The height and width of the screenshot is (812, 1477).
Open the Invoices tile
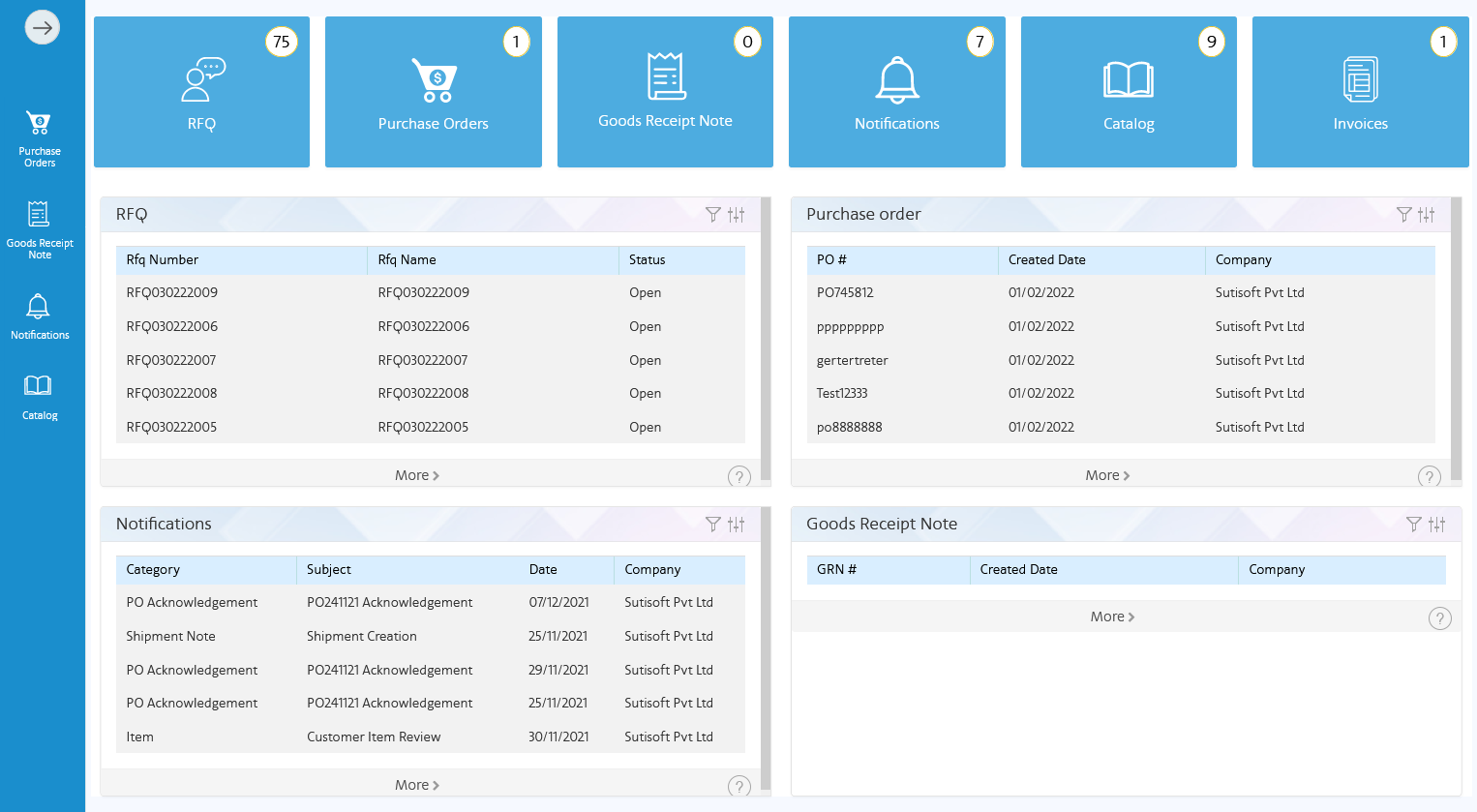pyautogui.click(x=1360, y=92)
